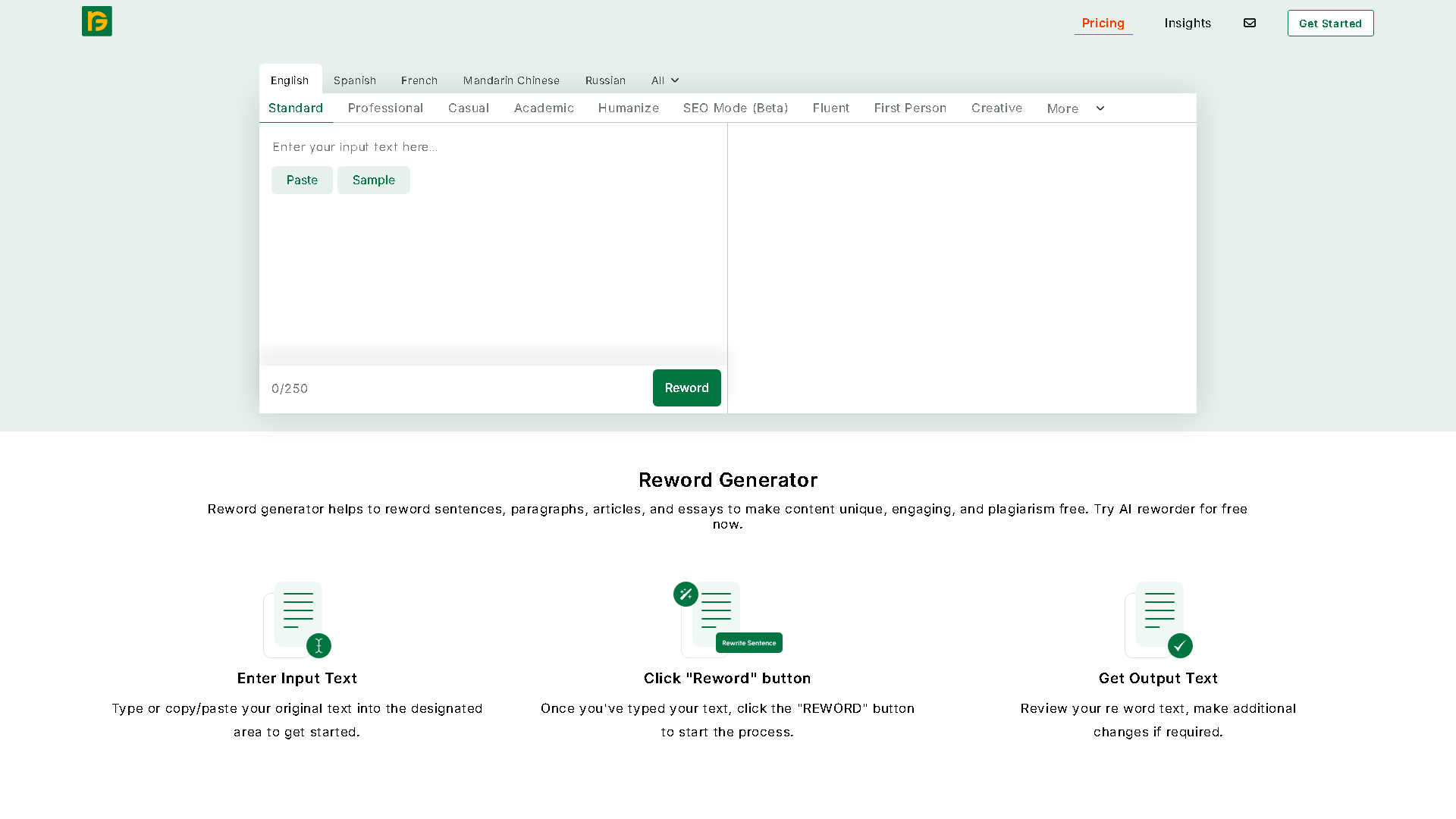Screen dimensions: 1456x819
Task: Switch to Professional rewriting mode
Action: coord(385,108)
